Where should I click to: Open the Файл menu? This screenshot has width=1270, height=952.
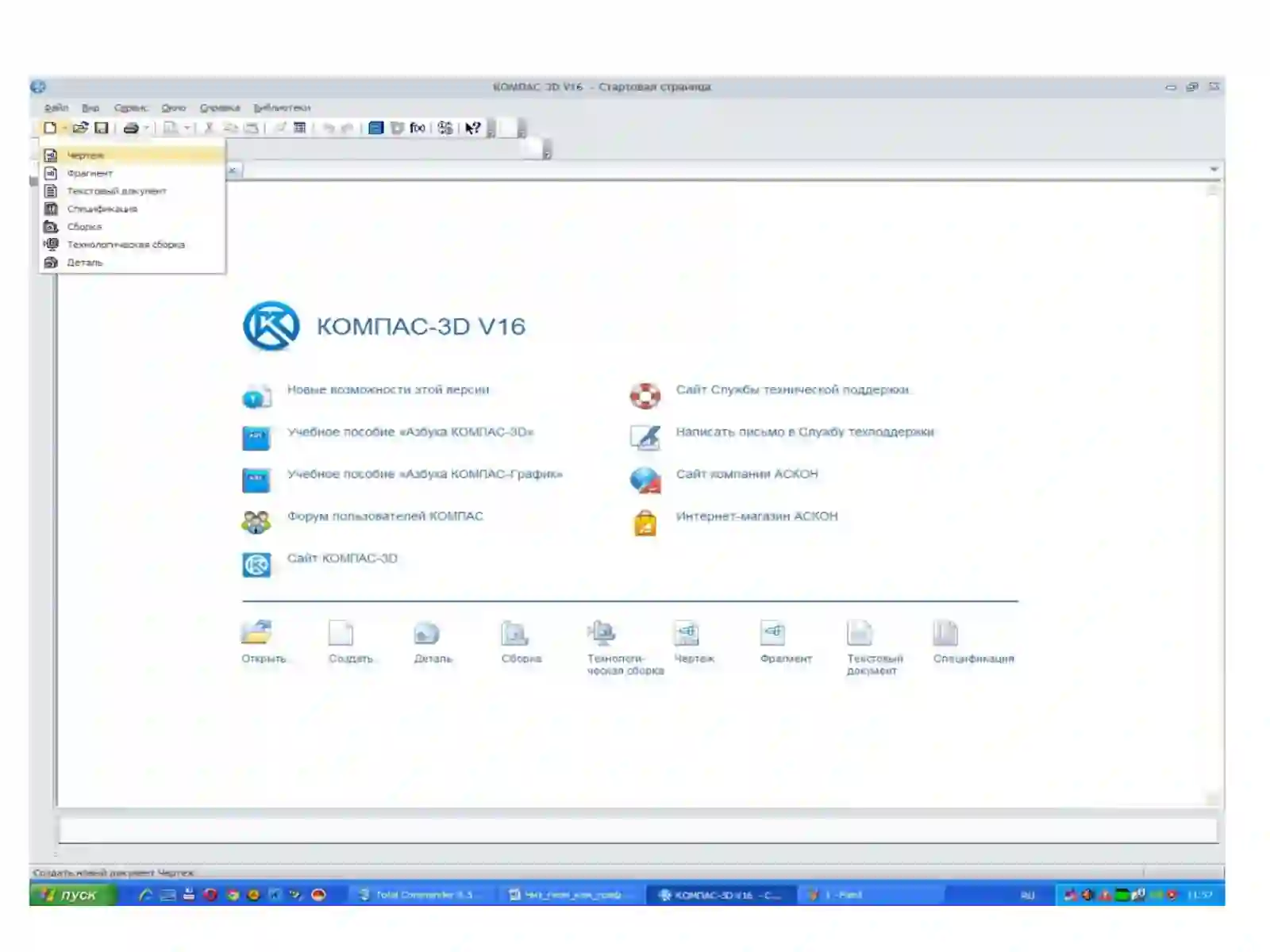click(56, 108)
